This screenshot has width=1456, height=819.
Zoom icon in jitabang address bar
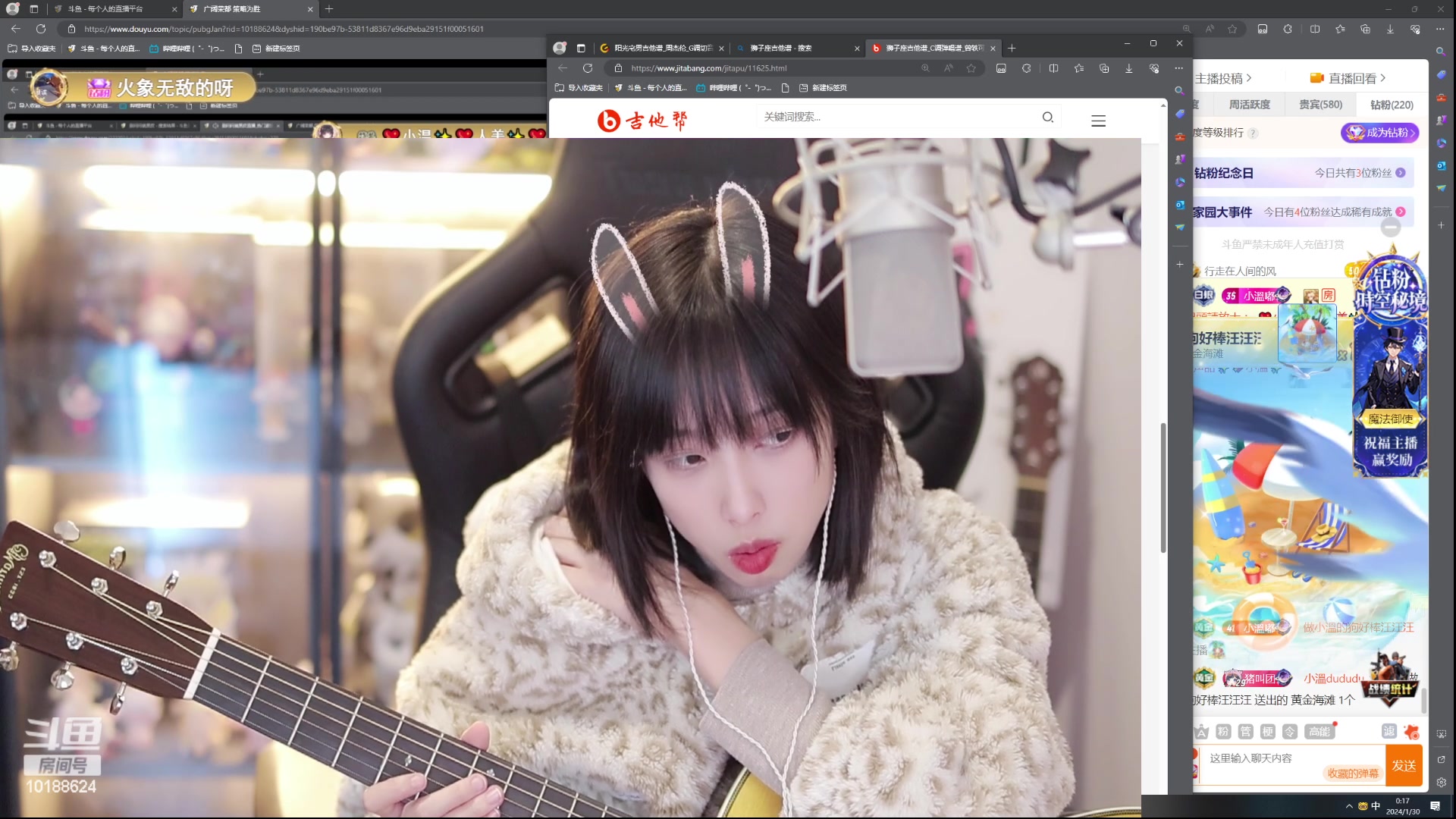(925, 68)
